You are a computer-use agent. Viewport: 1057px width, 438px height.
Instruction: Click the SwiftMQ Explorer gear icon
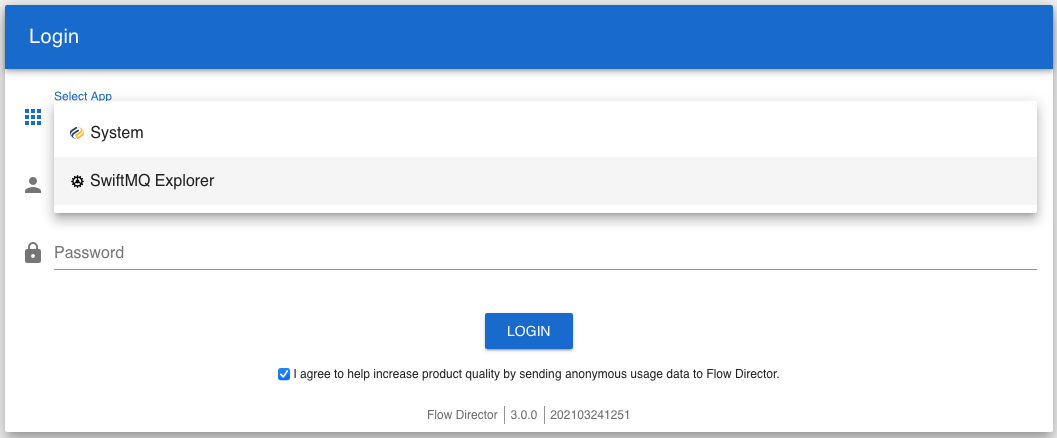point(77,182)
